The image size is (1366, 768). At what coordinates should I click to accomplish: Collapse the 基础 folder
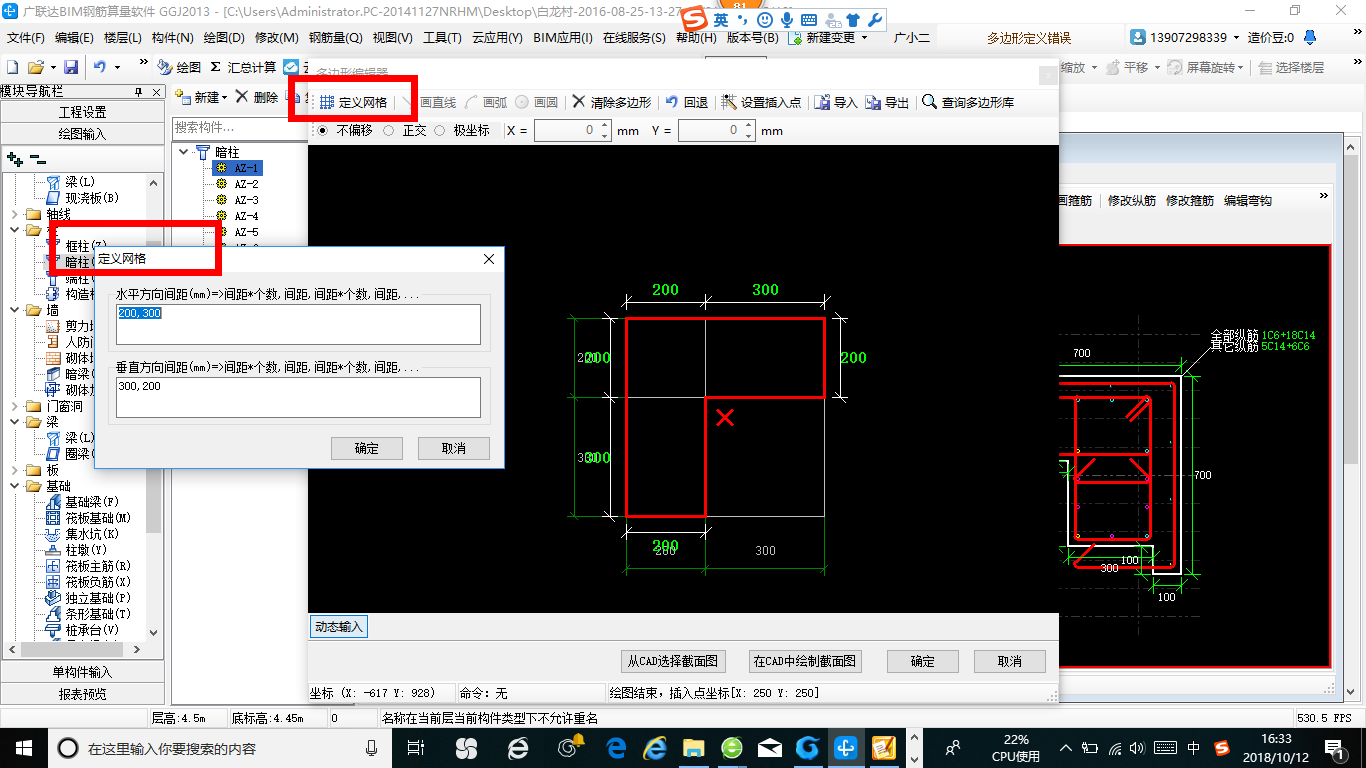pos(14,486)
